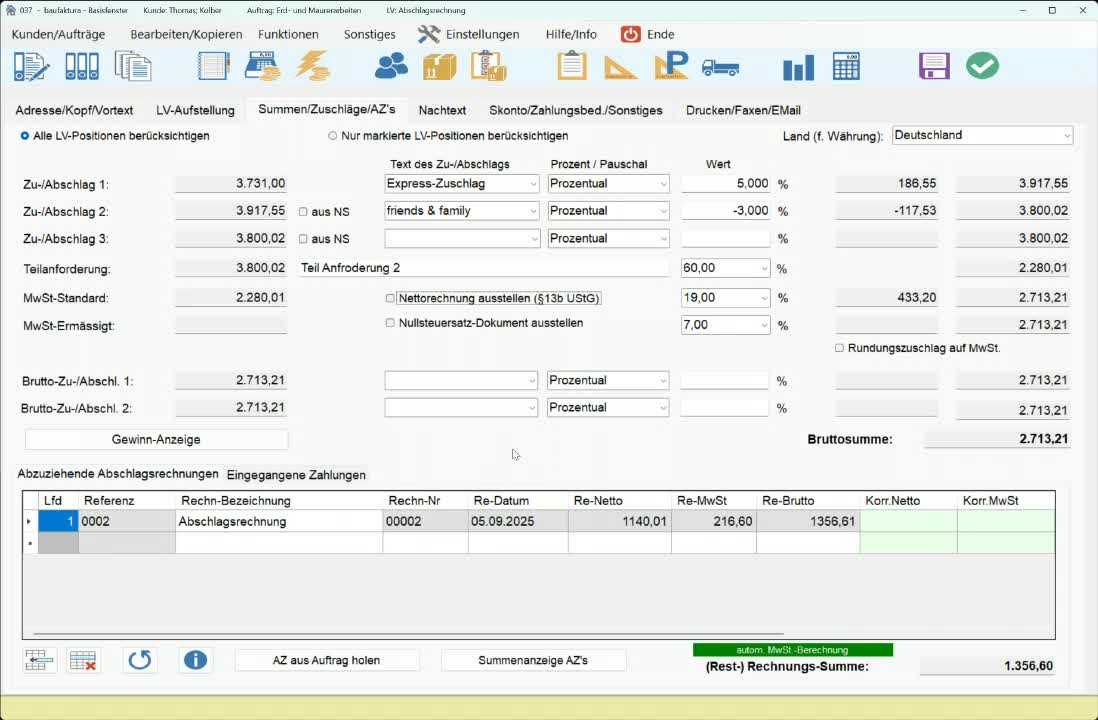This screenshot has height=720, width=1098.
Task: Click 'AZ aus Auftrag holen' button
Action: click(x=326, y=660)
